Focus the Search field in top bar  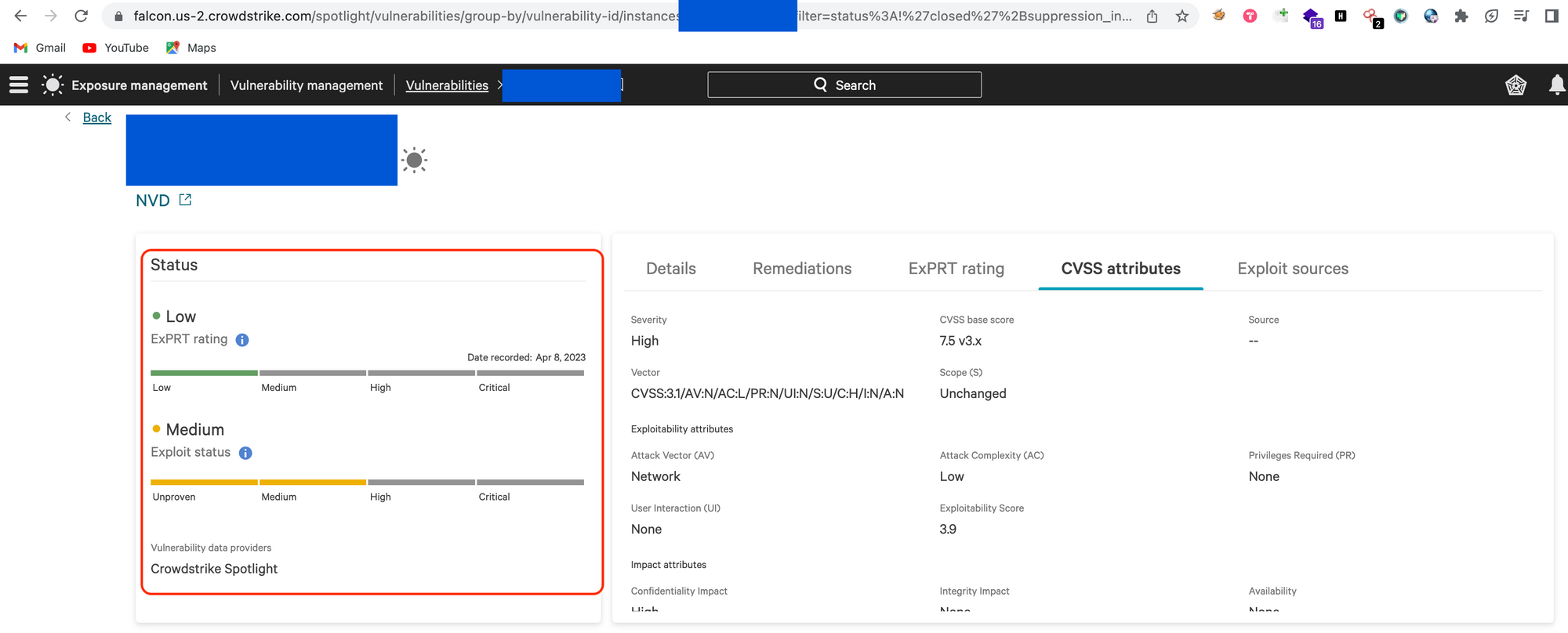click(844, 85)
